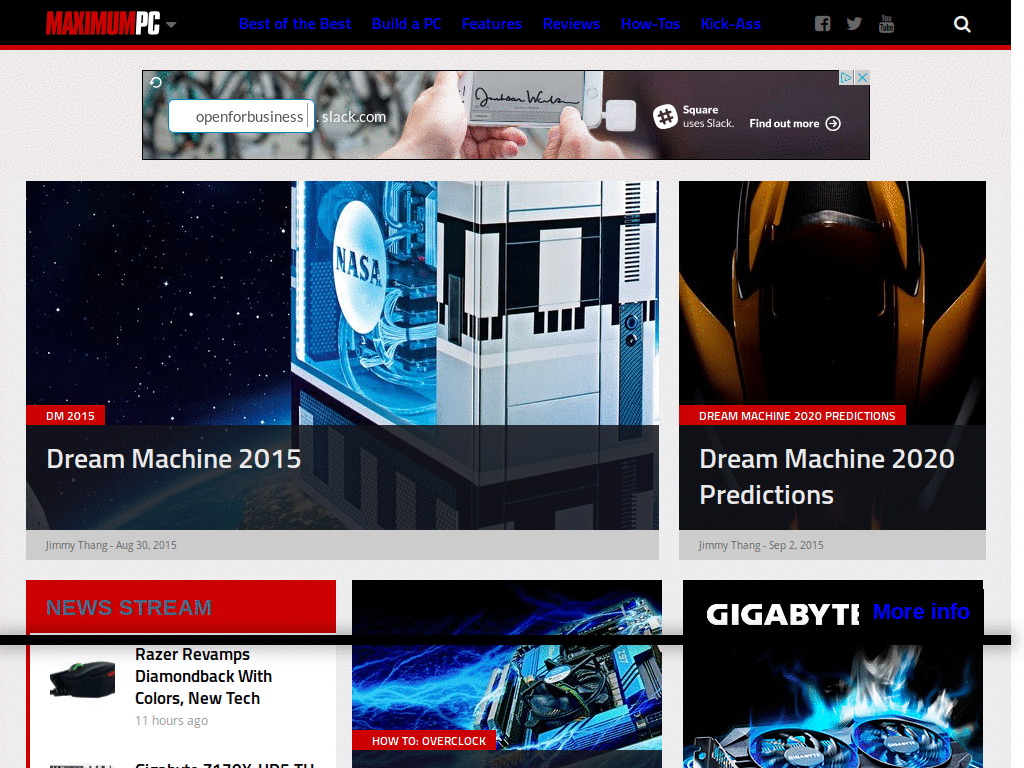Expand the dropdown arrow beside MaximumPC logo

click(171, 25)
